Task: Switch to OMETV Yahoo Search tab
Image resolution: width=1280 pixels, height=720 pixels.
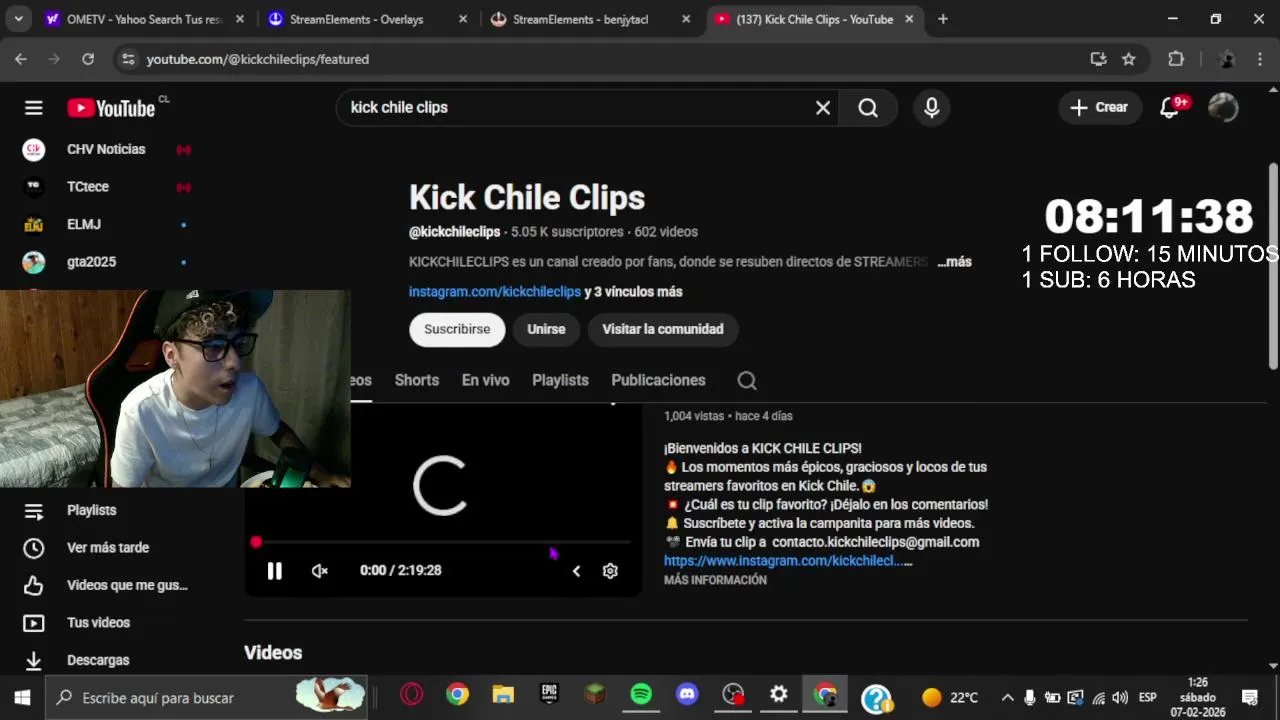Action: (145, 19)
